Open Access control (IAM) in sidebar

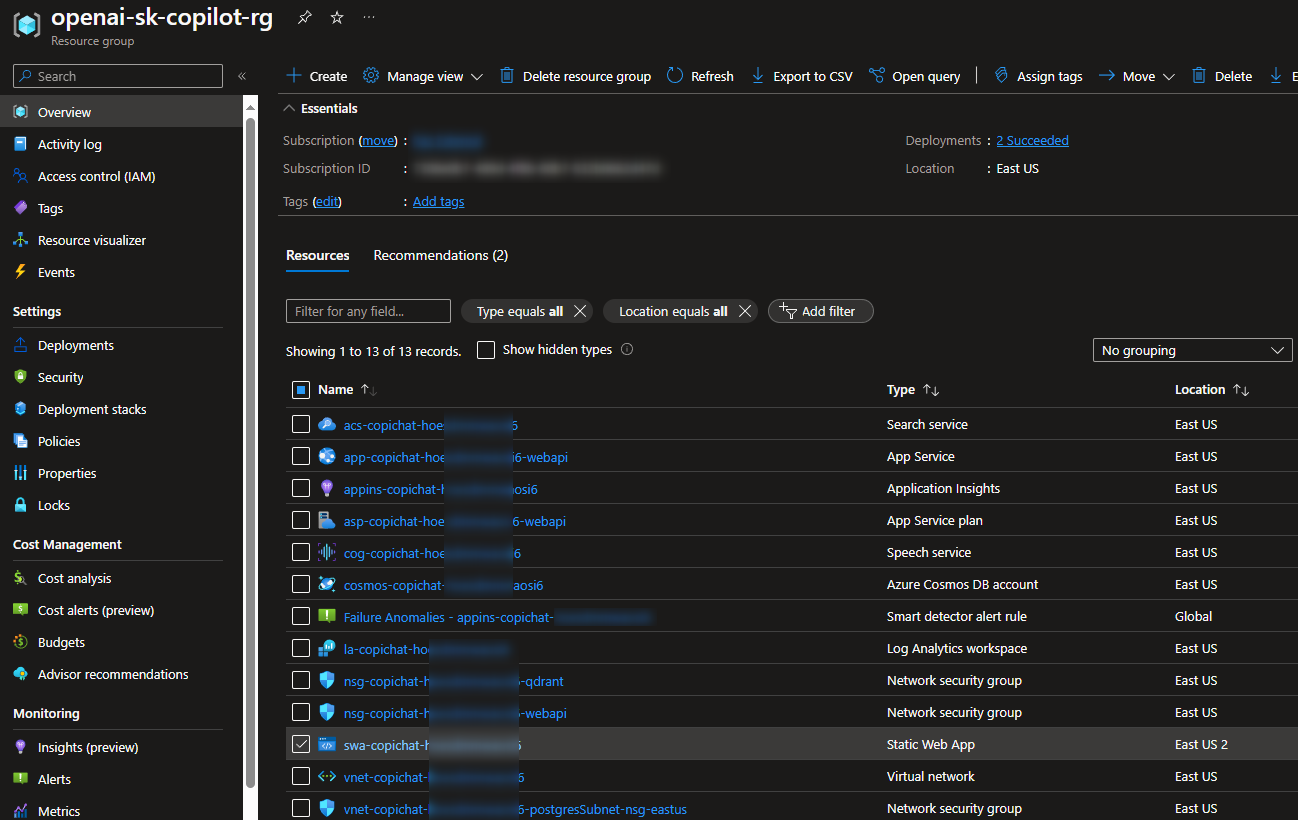[96, 176]
